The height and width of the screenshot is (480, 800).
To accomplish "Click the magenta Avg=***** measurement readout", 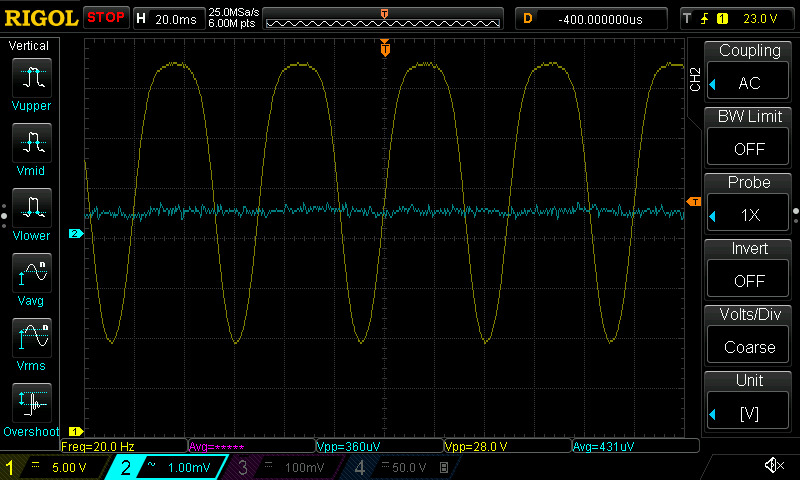I will tap(252, 446).
